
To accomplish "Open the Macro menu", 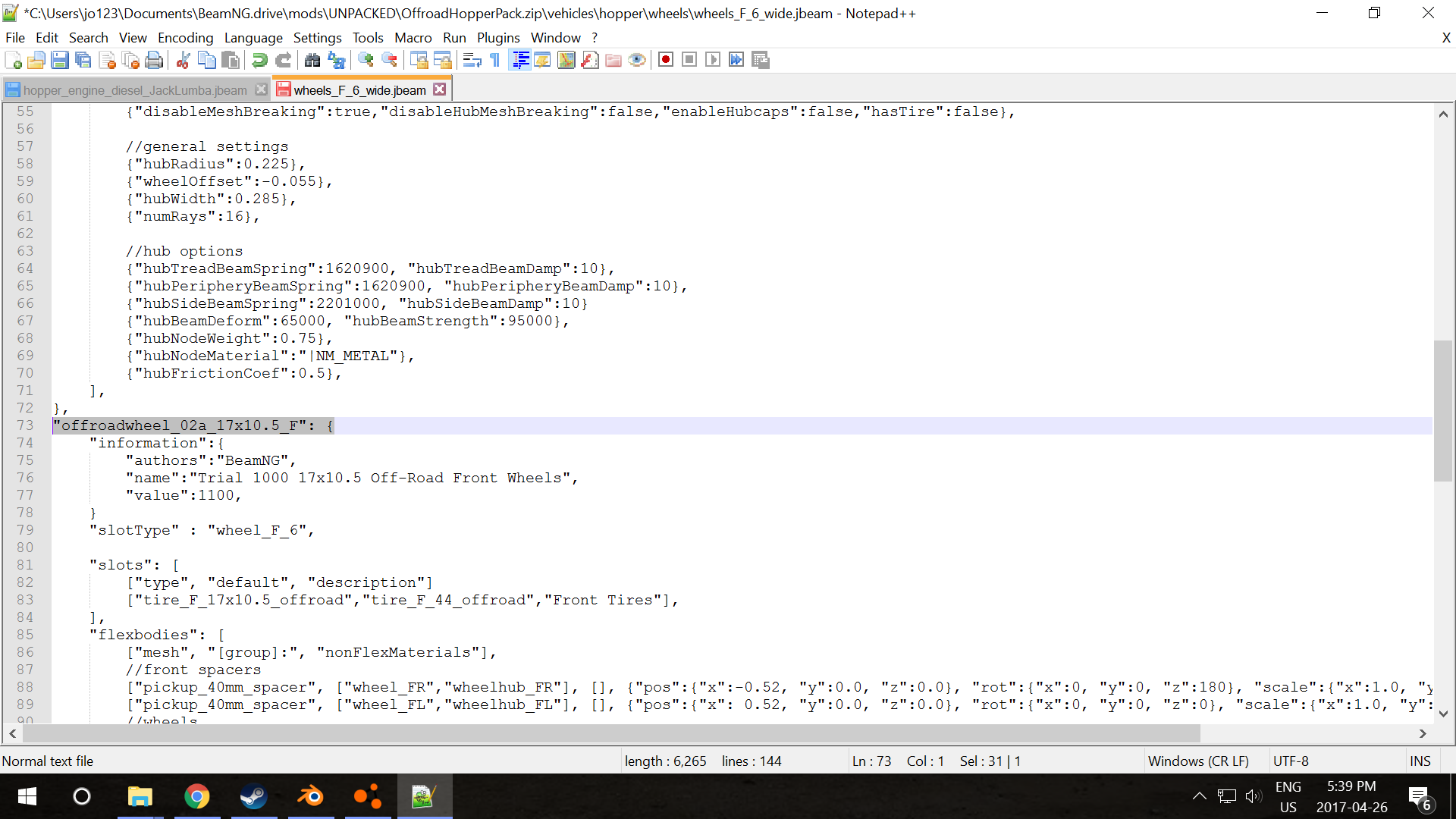I will (x=413, y=38).
